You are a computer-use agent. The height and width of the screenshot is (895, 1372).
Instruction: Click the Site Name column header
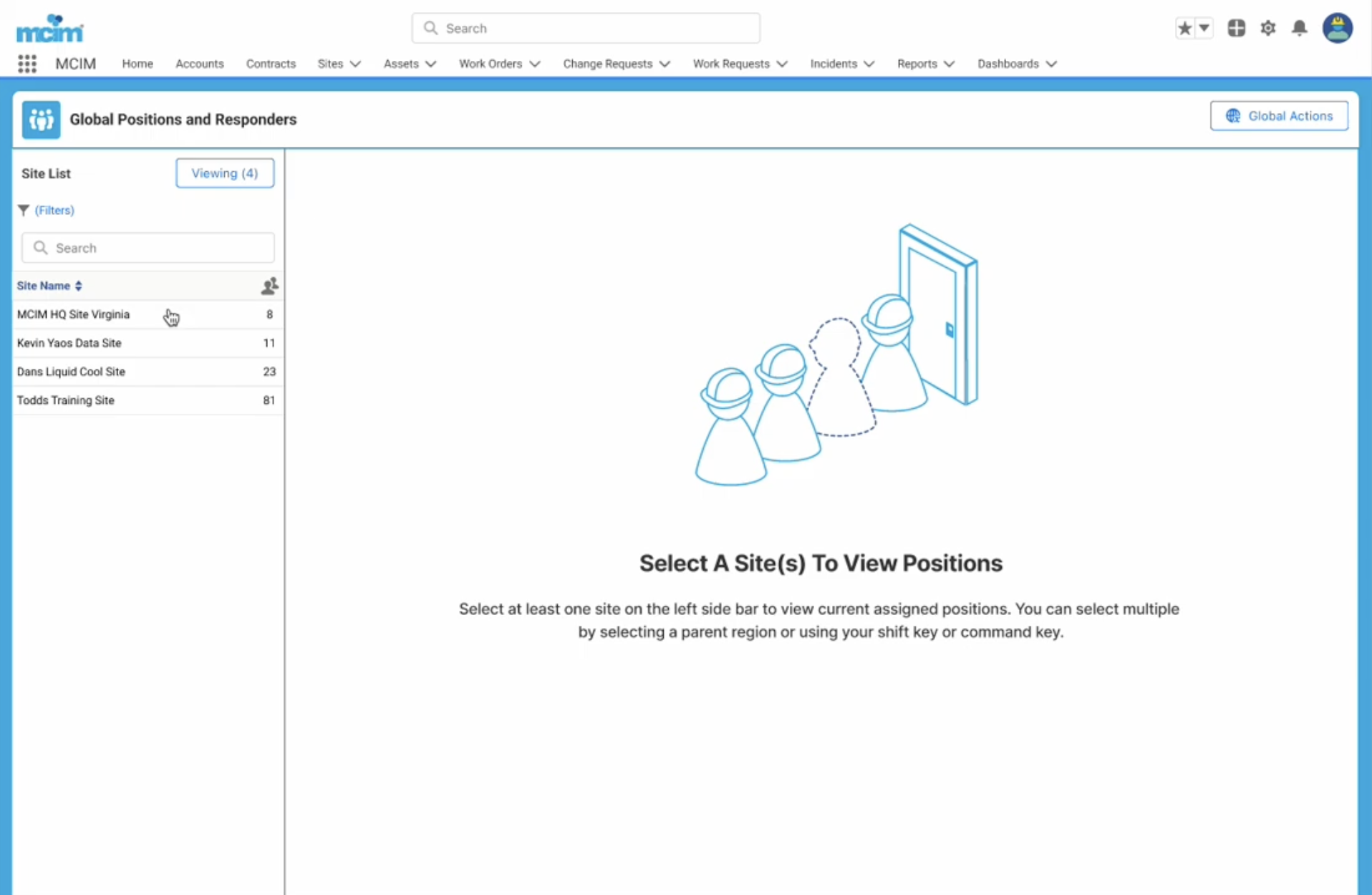coord(44,286)
